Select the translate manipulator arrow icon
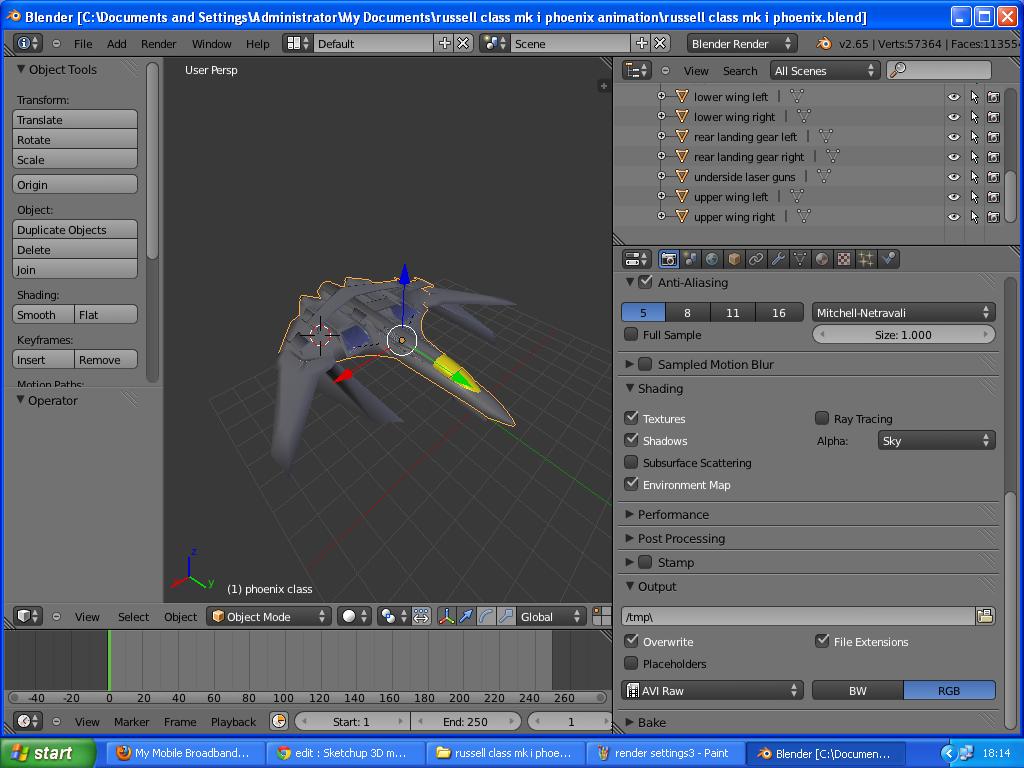The image size is (1024, 768). coord(466,616)
